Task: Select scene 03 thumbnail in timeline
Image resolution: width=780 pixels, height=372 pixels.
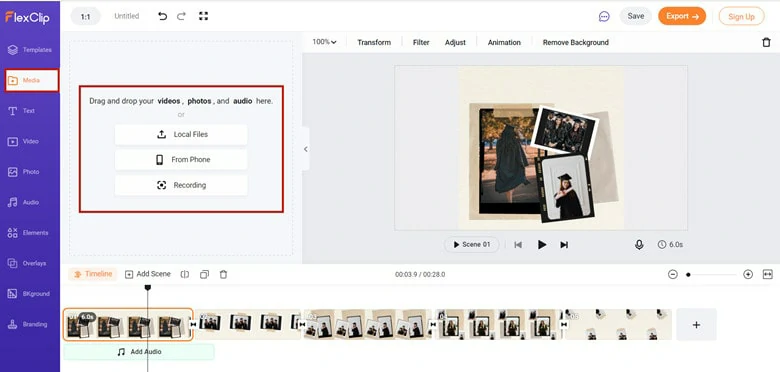Action: pos(368,325)
